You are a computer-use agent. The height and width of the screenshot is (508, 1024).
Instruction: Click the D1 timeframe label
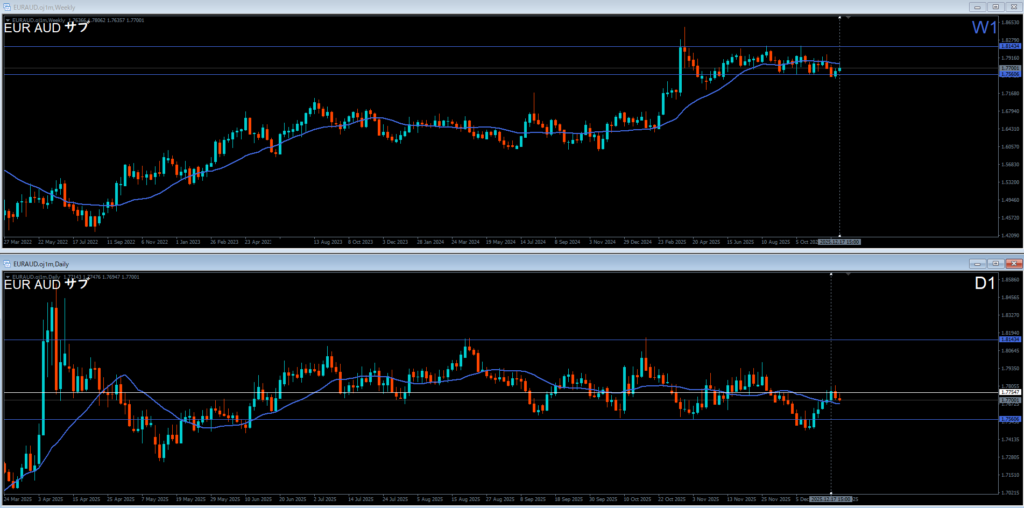coord(985,284)
